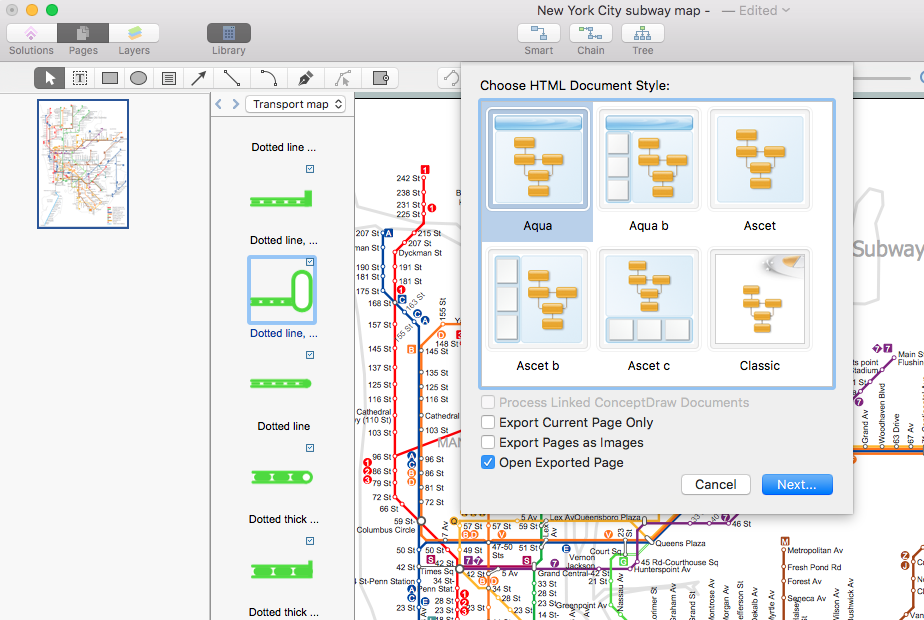Enable Export Current Page Only
This screenshot has height=620, width=924.
click(x=488, y=423)
